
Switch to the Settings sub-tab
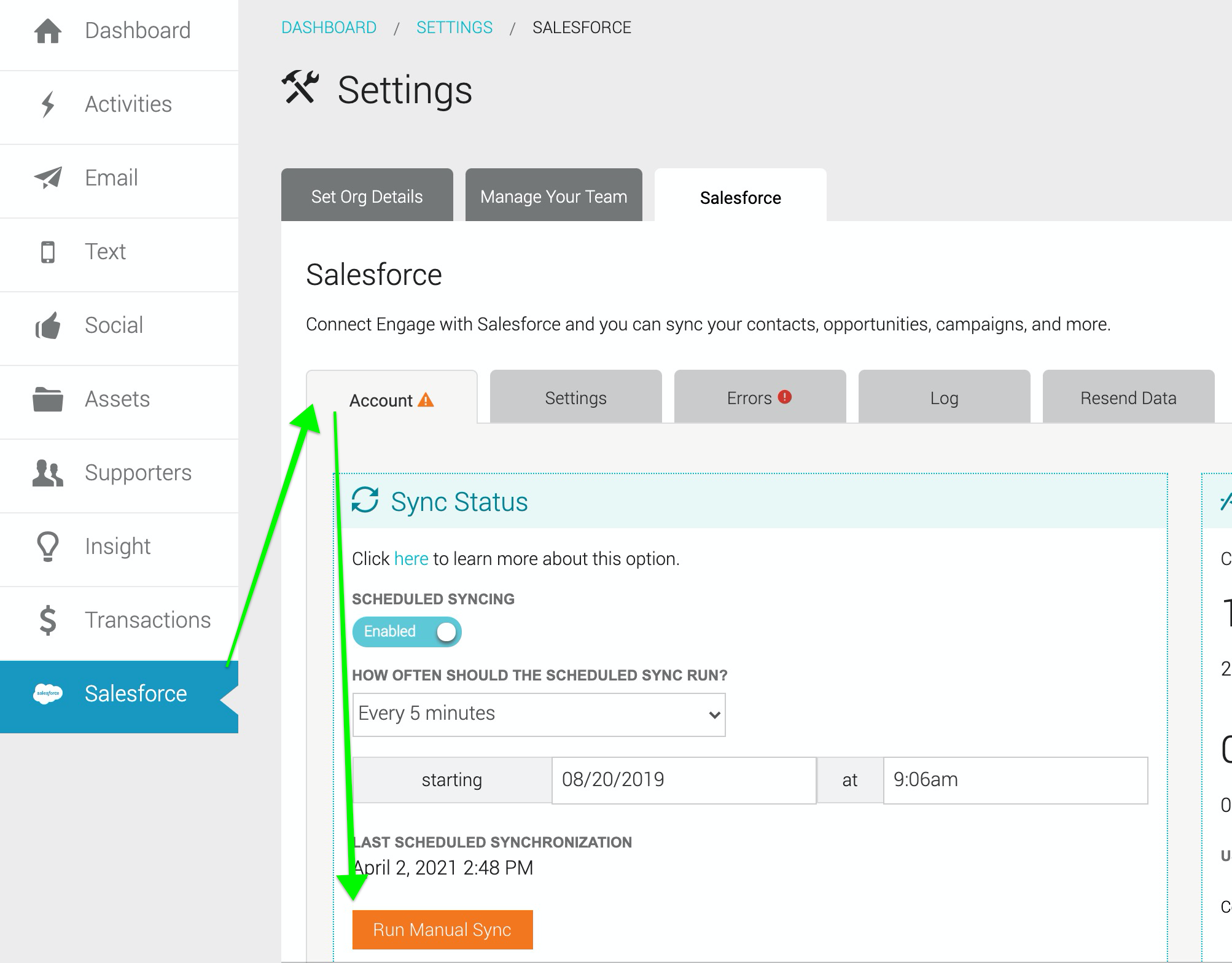[x=576, y=397]
